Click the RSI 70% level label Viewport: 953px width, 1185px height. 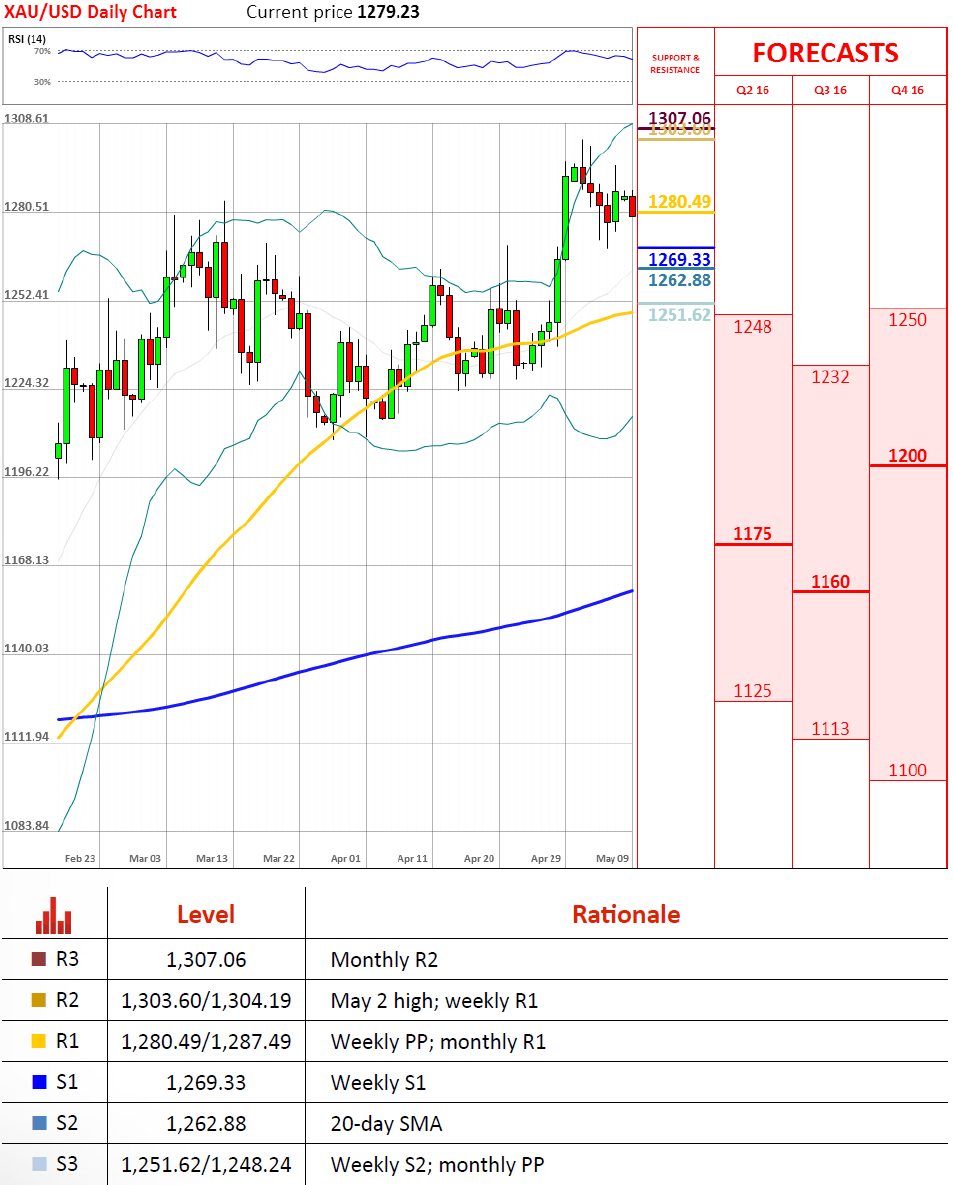pos(42,51)
